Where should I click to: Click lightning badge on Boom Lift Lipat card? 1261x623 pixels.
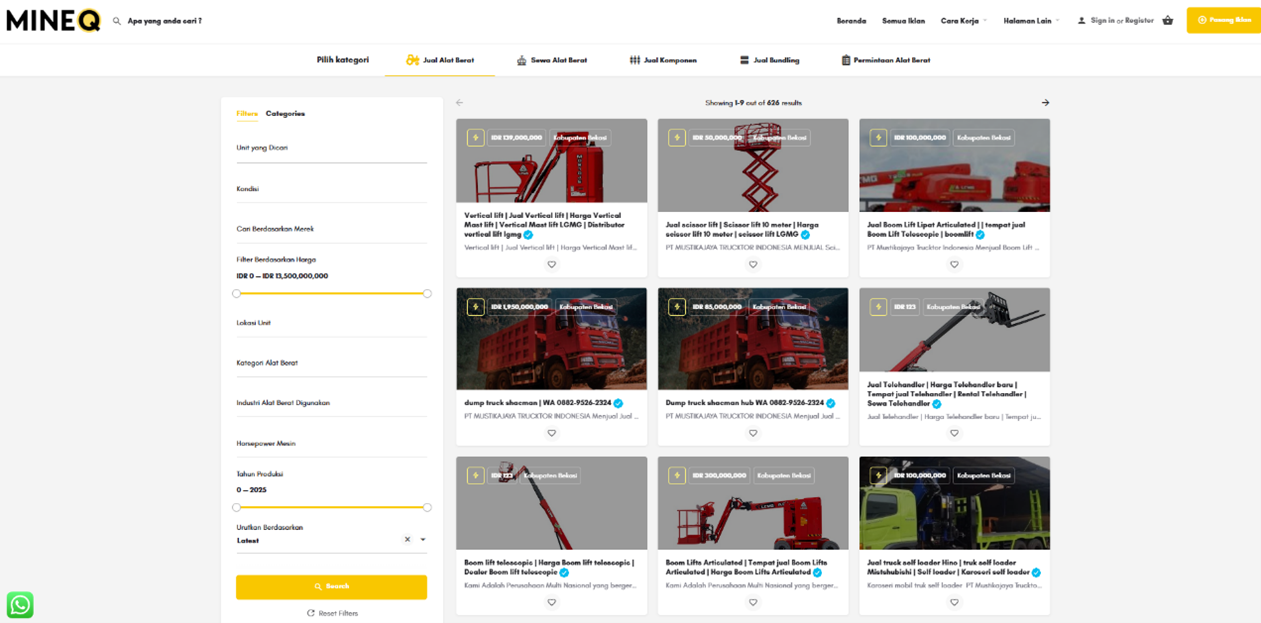click(878, 138)
